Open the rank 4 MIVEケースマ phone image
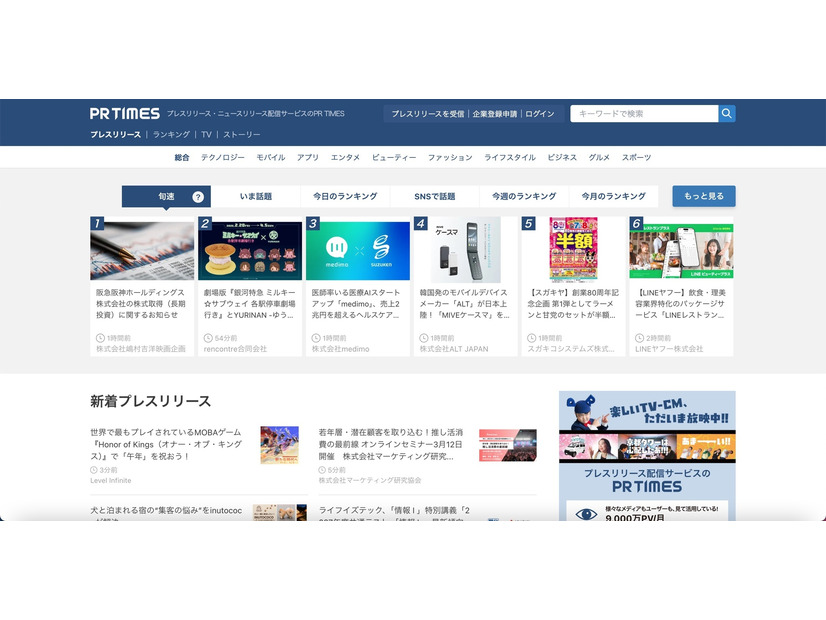This screenshot has height=620, width=826. click(x=465, y=250)
